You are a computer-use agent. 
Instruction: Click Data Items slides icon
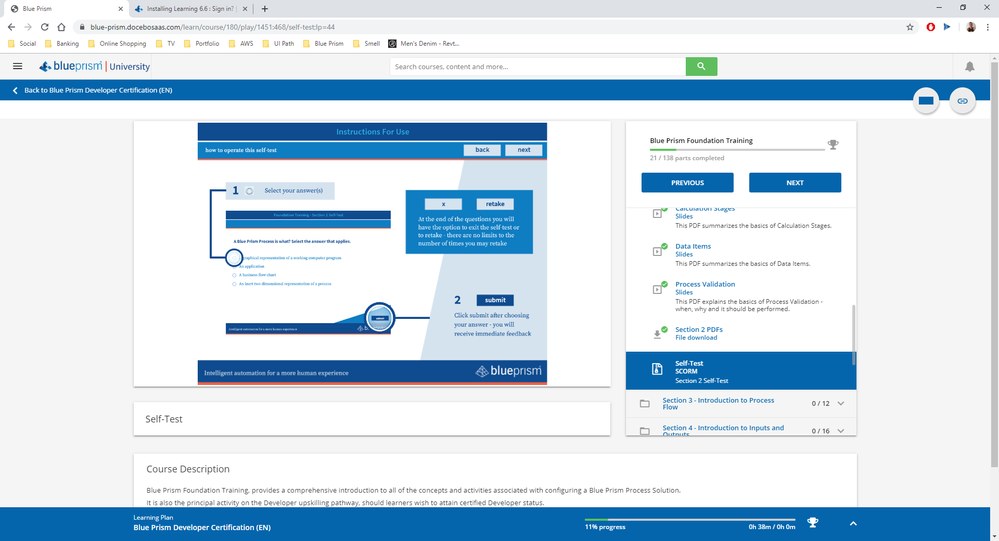[x=658, y=251]
